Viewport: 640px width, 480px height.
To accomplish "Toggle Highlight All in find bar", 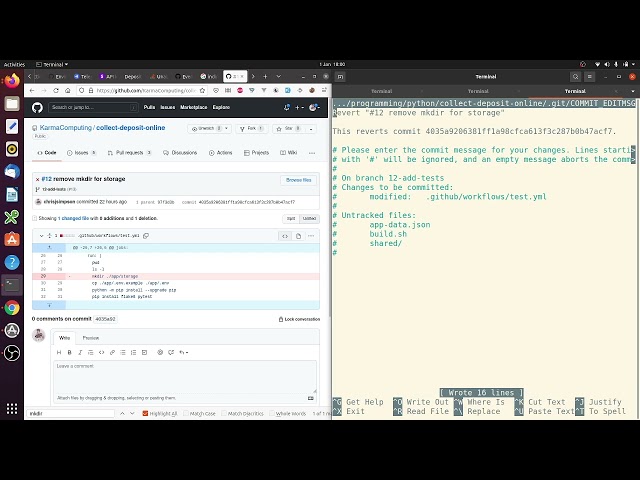I will pyautogui.click(x=160, y=413).
